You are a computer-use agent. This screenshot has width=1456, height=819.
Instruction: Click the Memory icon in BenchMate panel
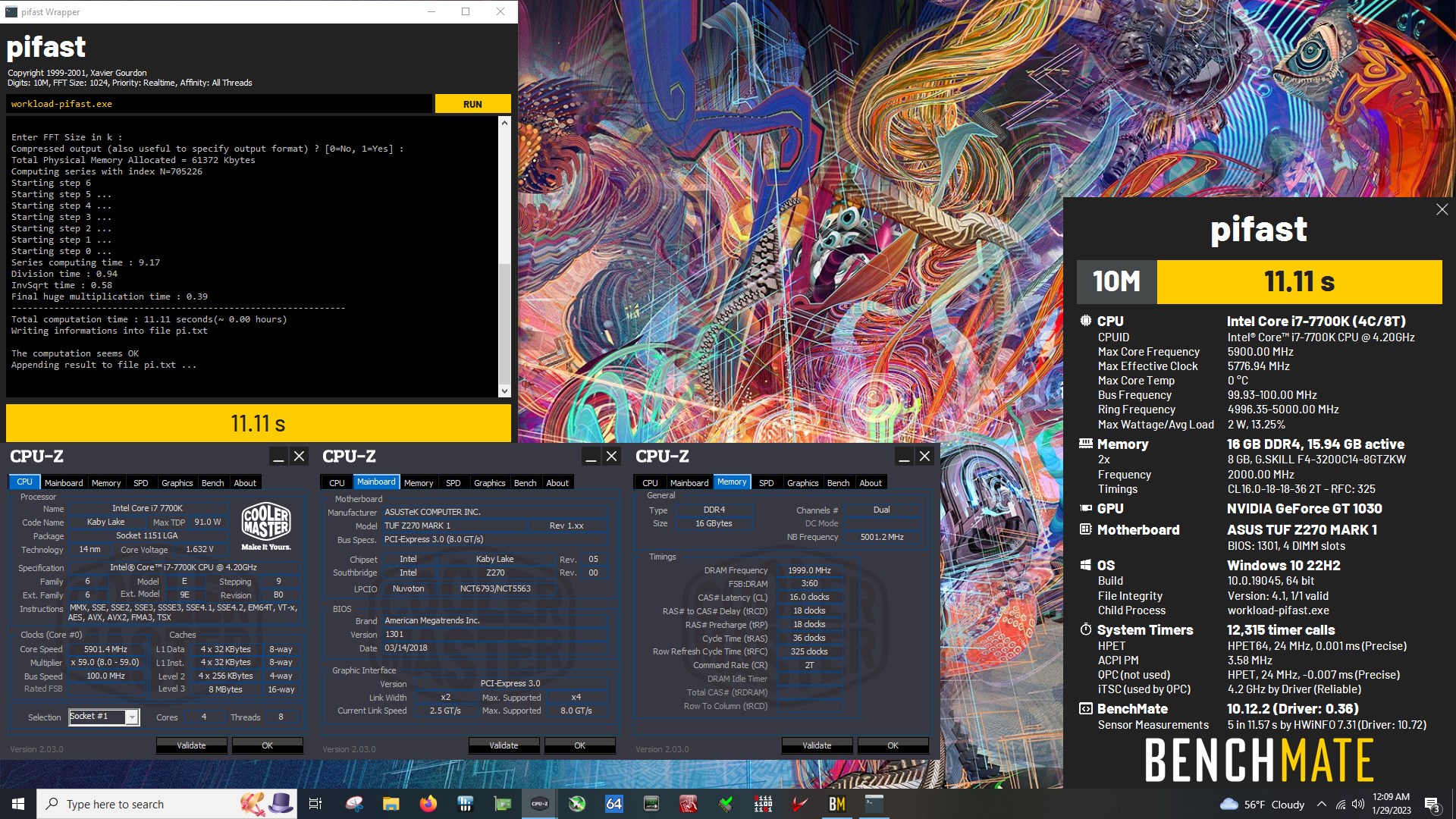1086,444
